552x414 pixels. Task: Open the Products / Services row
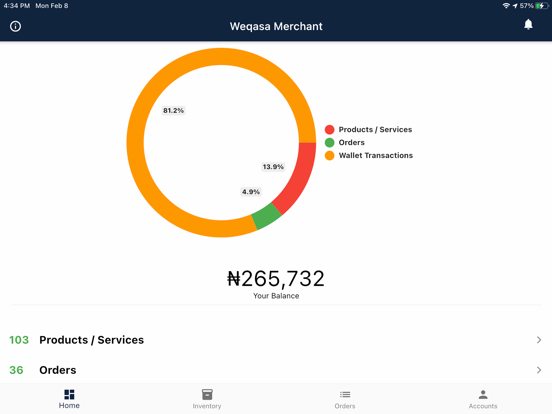click(276, 340)
